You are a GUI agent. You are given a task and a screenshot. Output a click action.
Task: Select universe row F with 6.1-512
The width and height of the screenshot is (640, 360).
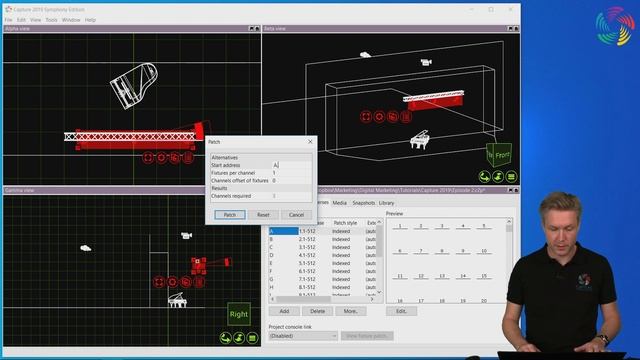(322, 271)
